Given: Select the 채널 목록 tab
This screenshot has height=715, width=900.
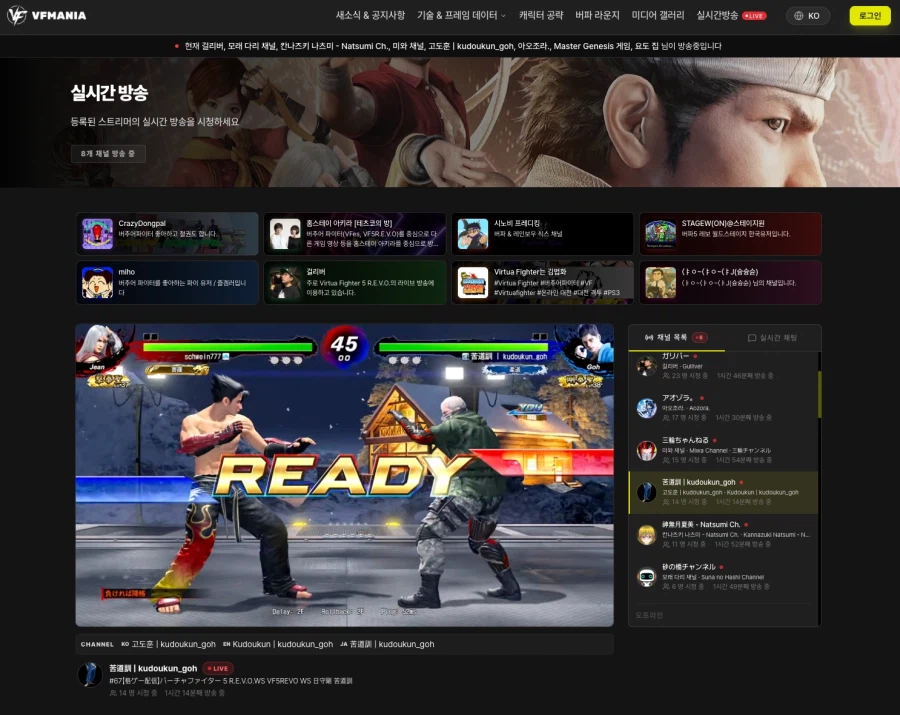Looking at the screenshot, I should click(x=675, y=338).
